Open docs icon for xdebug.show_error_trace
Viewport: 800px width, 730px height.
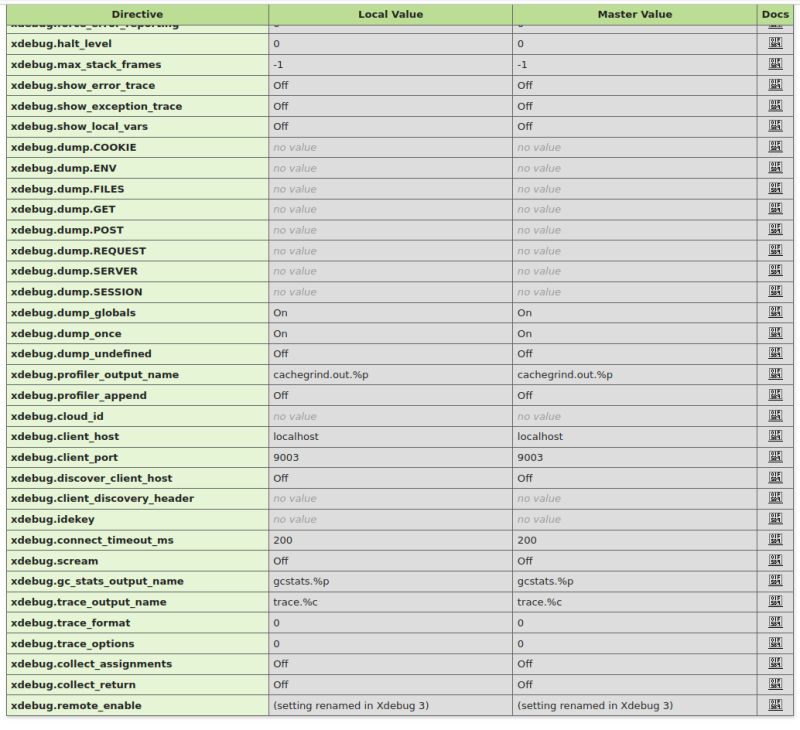(x=775, y=85)
